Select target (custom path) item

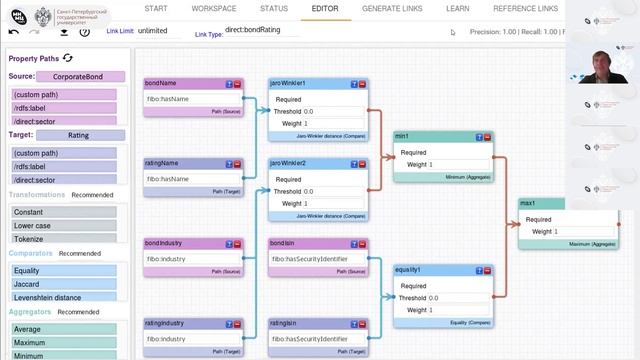click(x=64, y=153)
